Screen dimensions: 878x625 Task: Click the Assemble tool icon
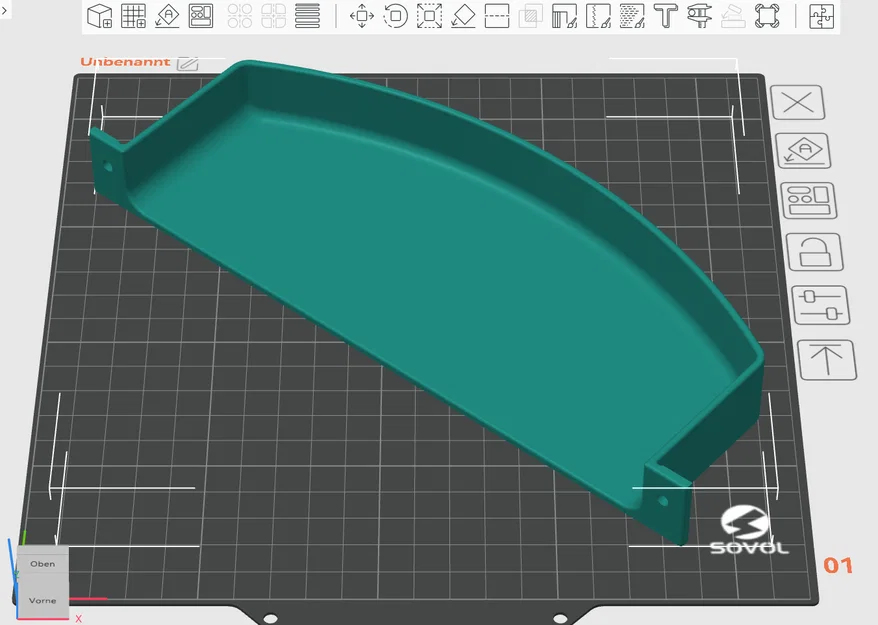[x=733, y=16]
